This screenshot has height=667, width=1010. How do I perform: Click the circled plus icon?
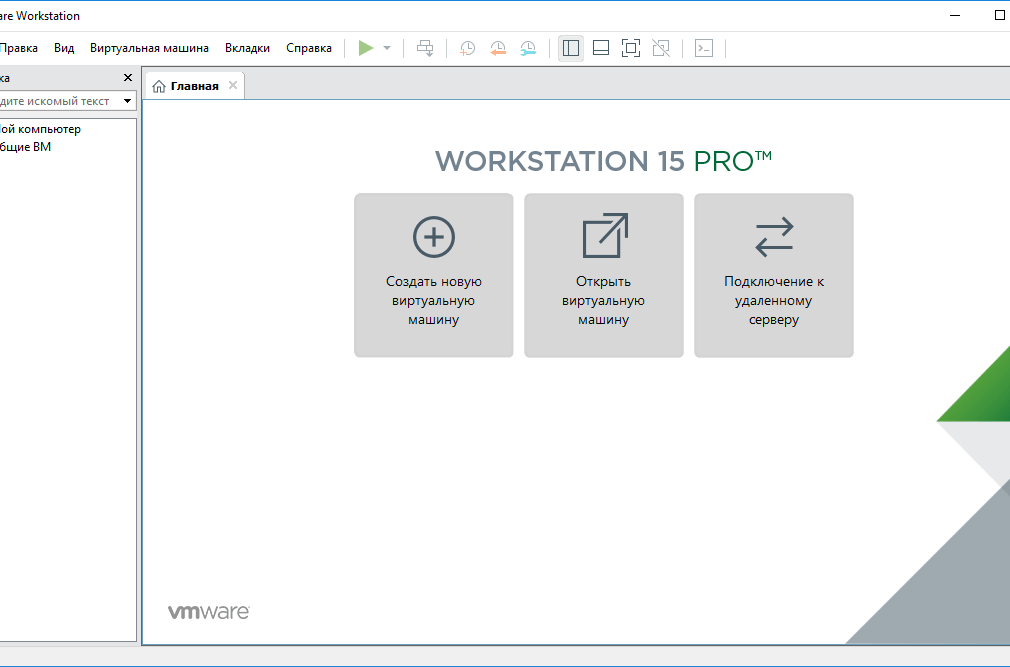[434, 237]
